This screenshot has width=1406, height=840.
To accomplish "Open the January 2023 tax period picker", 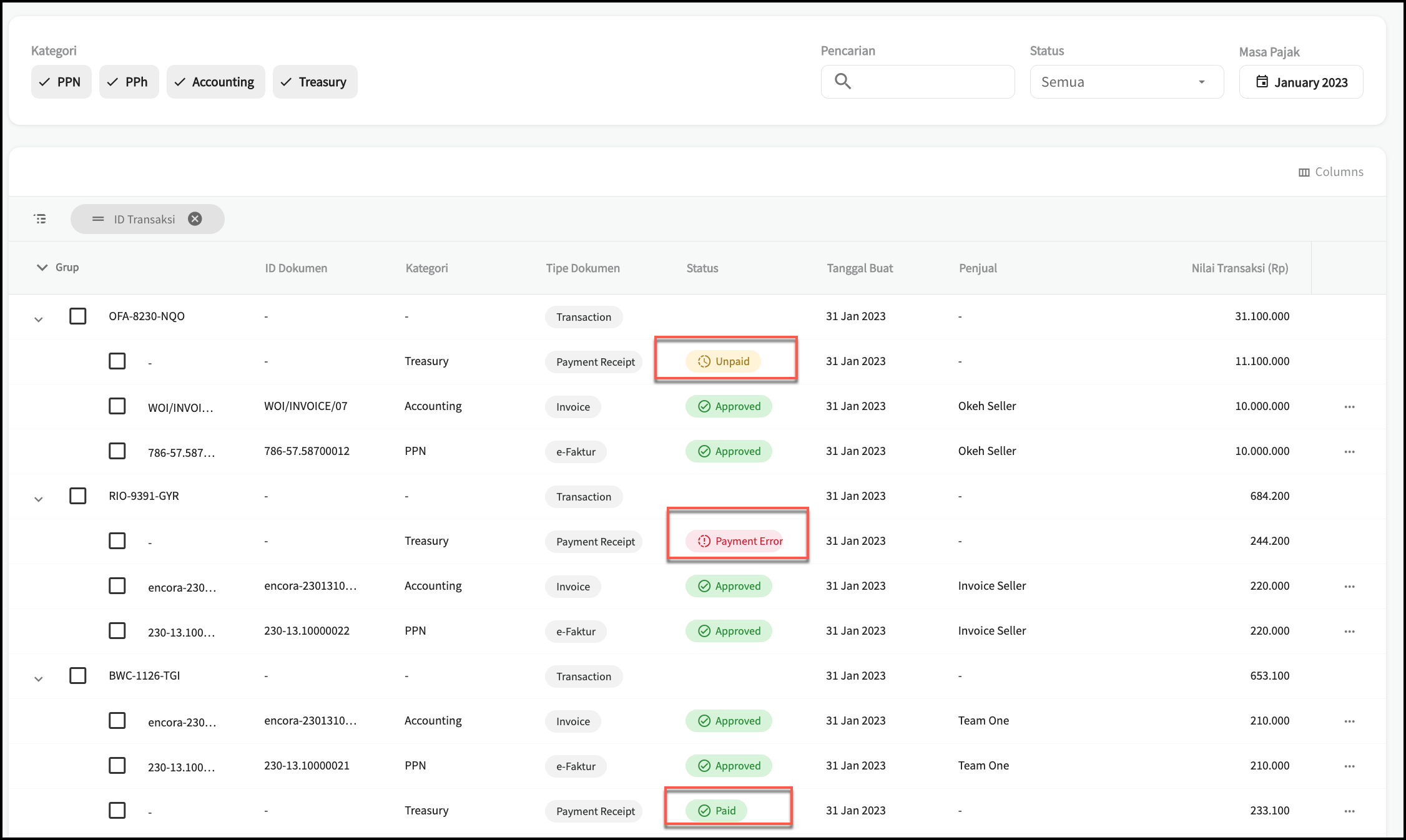I will point(1310,82).
